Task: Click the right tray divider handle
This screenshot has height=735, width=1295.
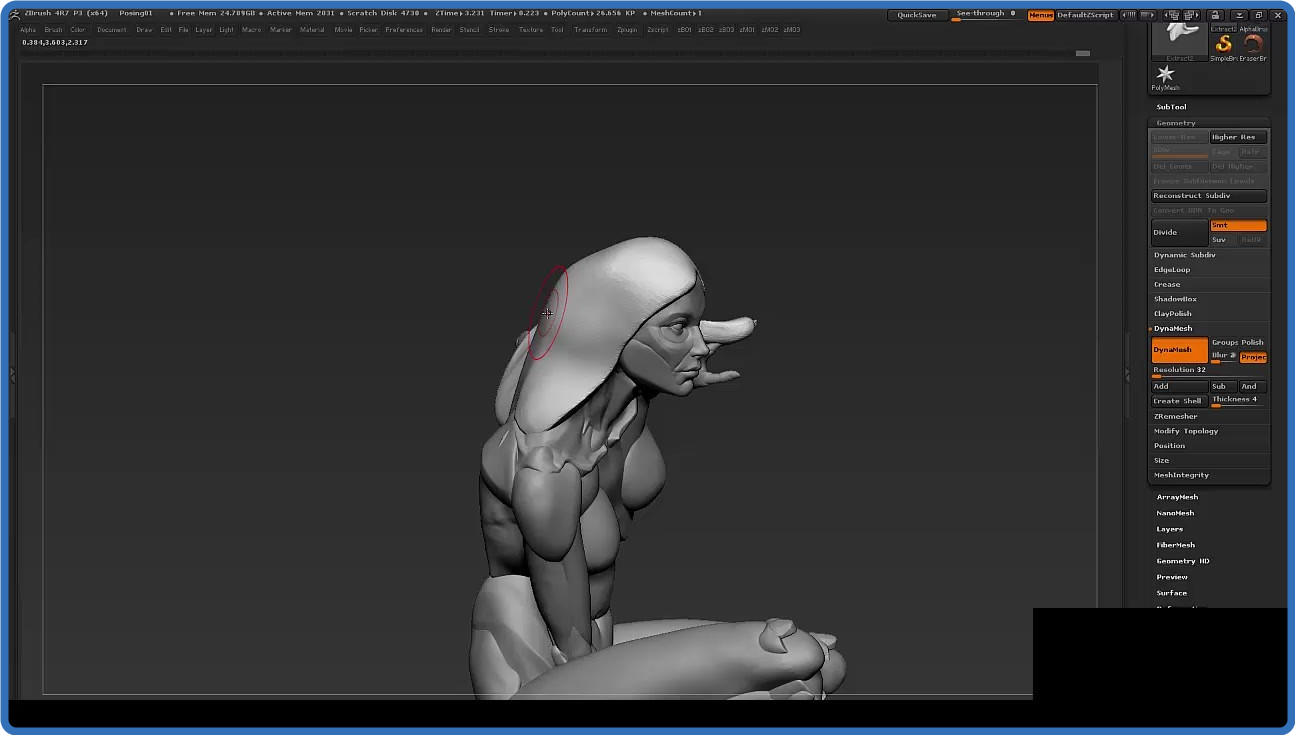Action: point(1127,375)
